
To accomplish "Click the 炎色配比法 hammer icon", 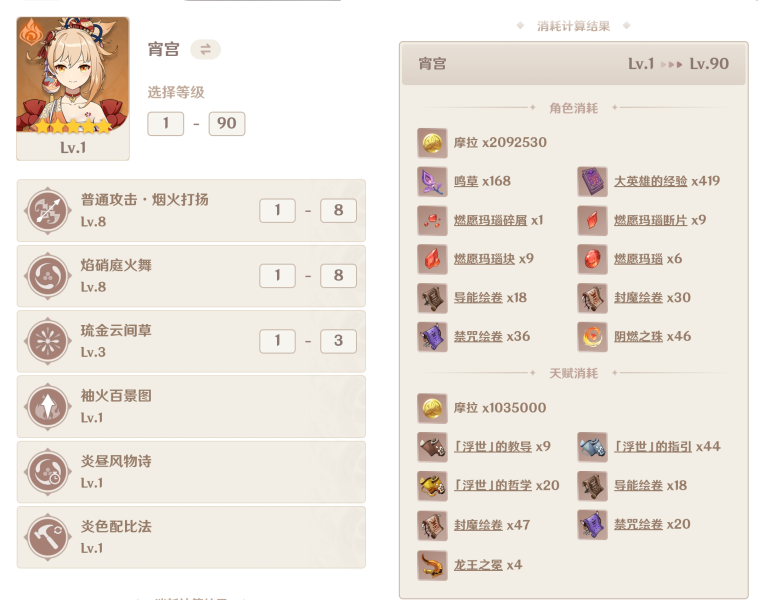I will 48,537.
